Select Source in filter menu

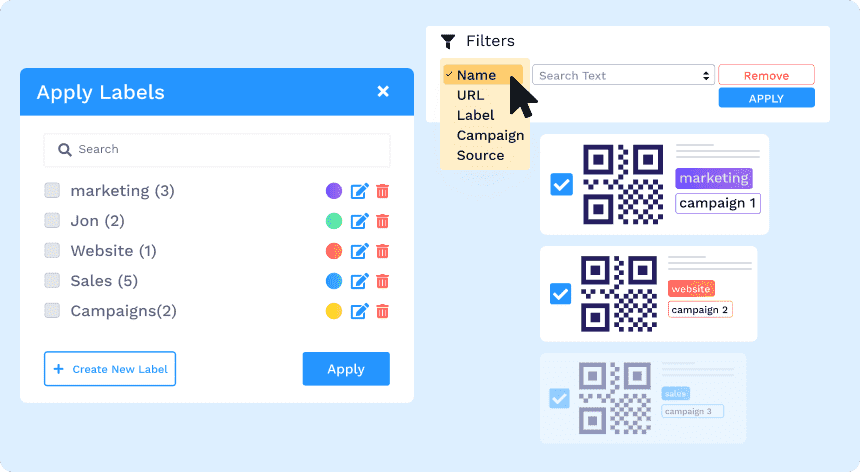click(480, 155)
